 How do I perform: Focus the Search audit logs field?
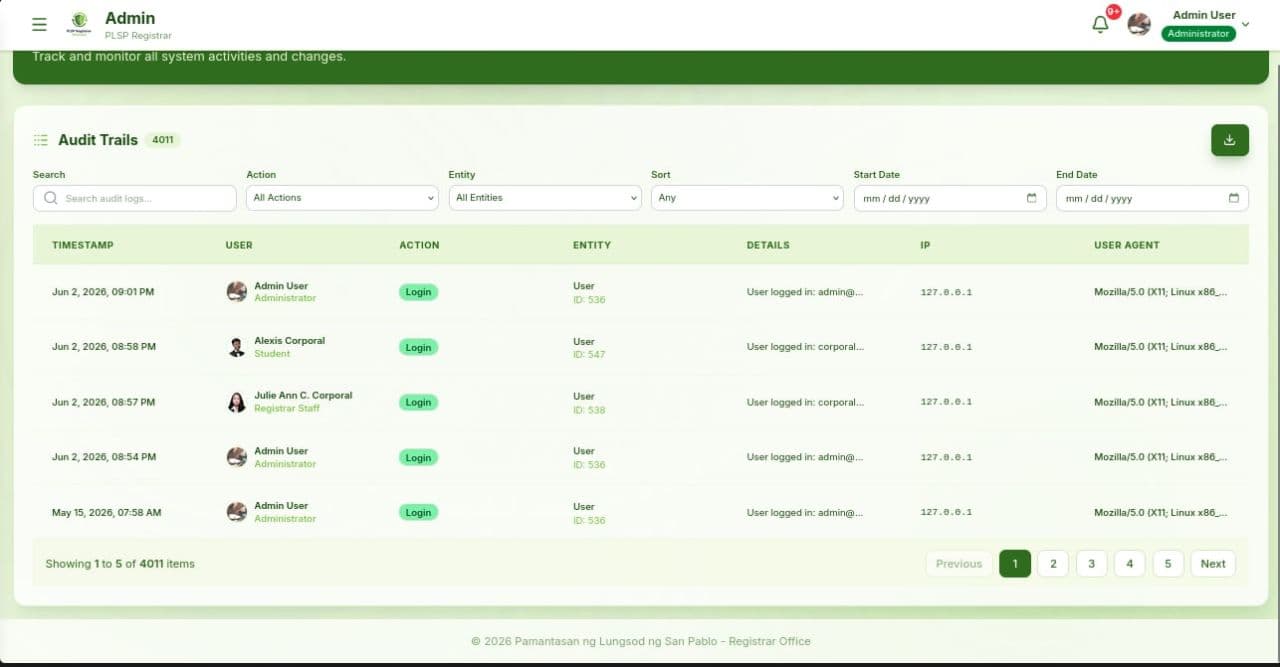(135, 198)
